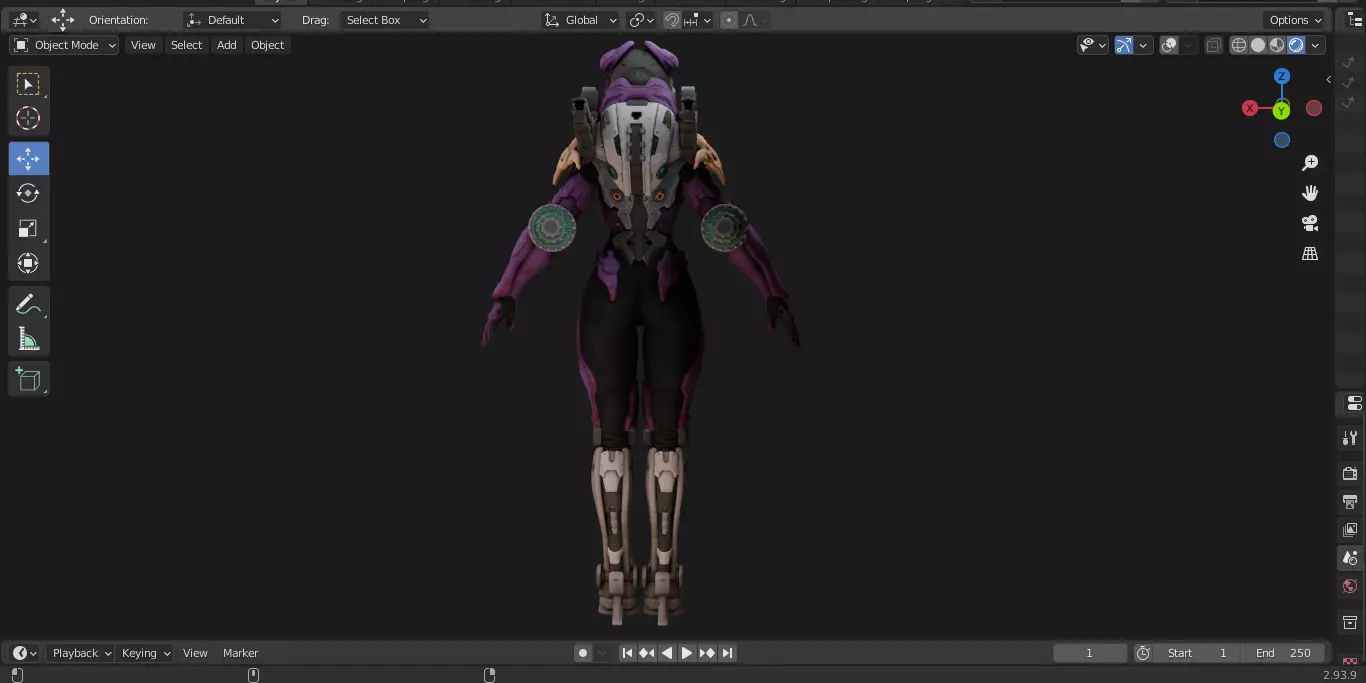The width and height of the screenshot is (1366, 683).
Task: Open the timeline Marker menu
Action: pyautogui.click(x=240, y=653)
